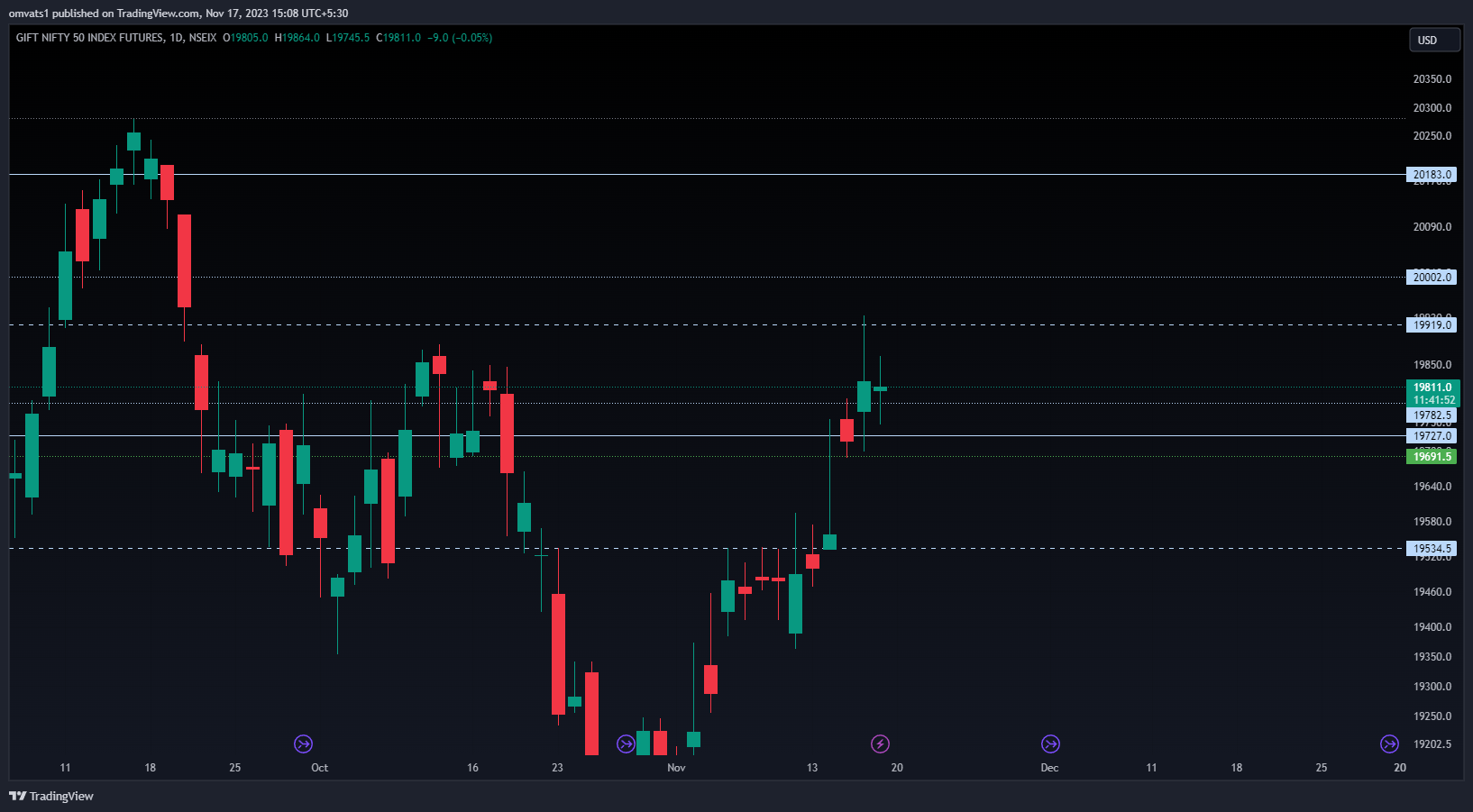
Task: Select the 19727.0 price label
Action: (1432, 436)
